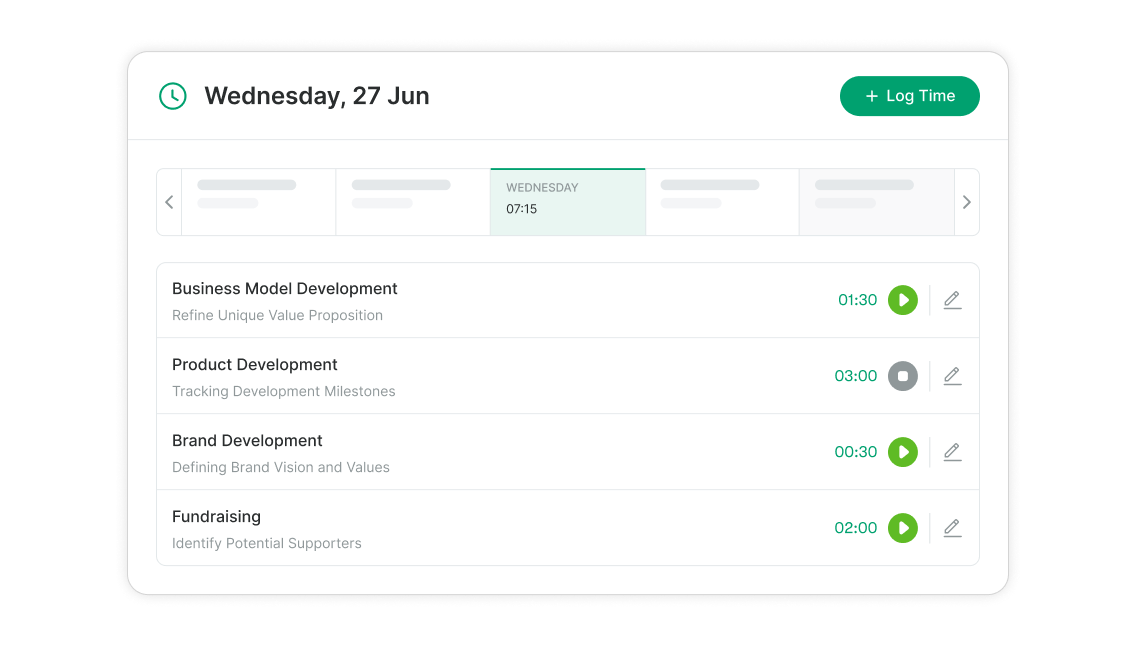Screen dimensions: 1136x648
Task: Click the 'Fundraising' title
Action: point(216,517)
